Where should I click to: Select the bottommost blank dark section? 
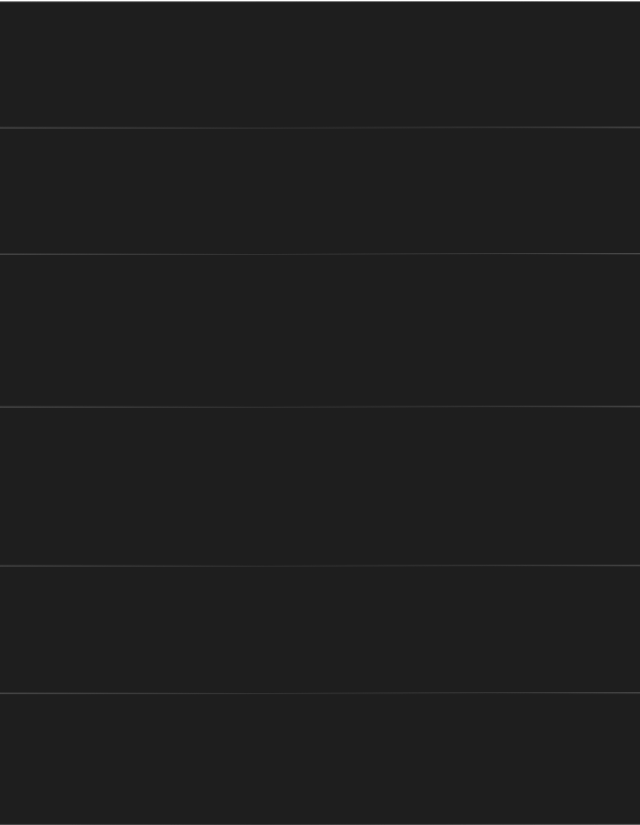click(x=320, y=758)
